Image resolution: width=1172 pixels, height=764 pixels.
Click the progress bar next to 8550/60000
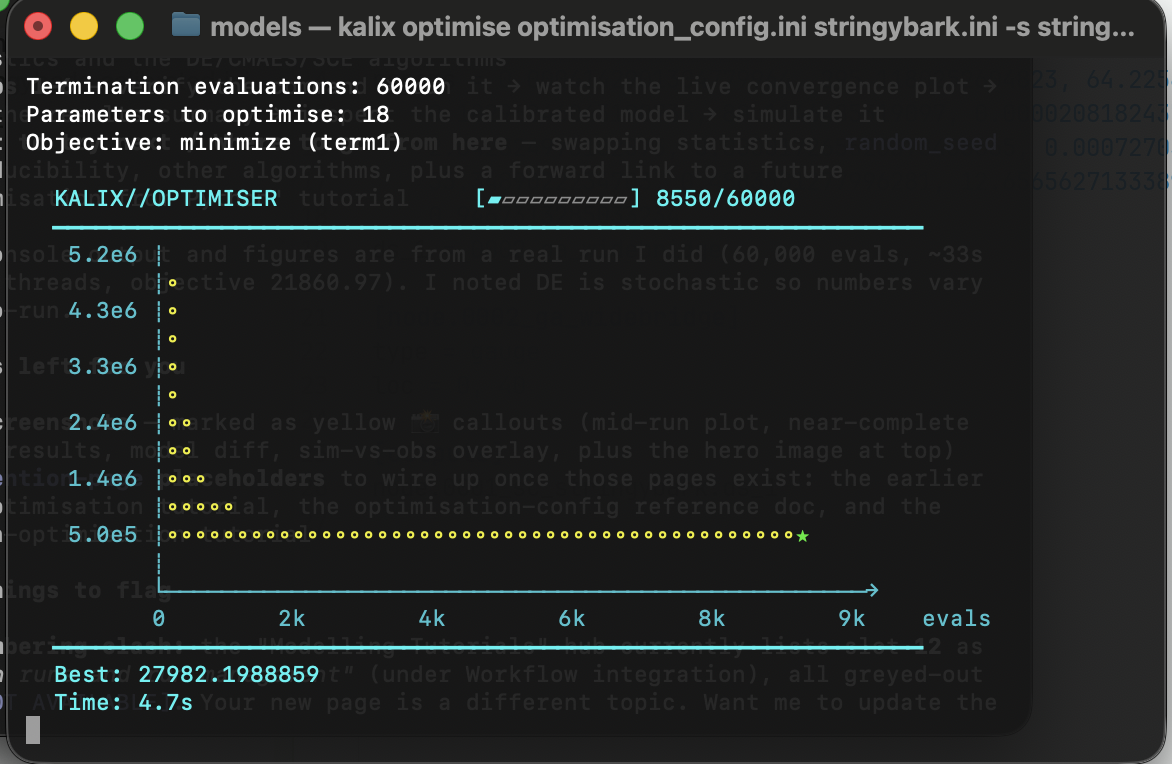coord(558,199)
